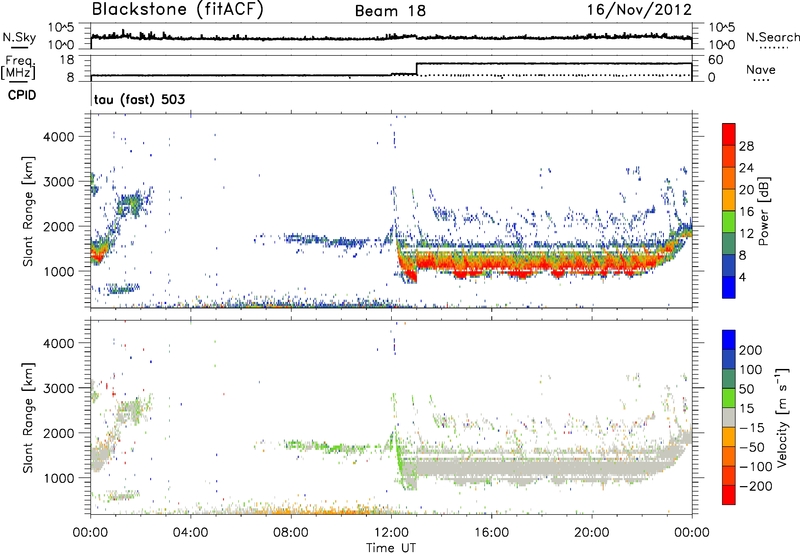
Task: Click the 4000 tick on the power panel
Action: click(x=59, y=137)
